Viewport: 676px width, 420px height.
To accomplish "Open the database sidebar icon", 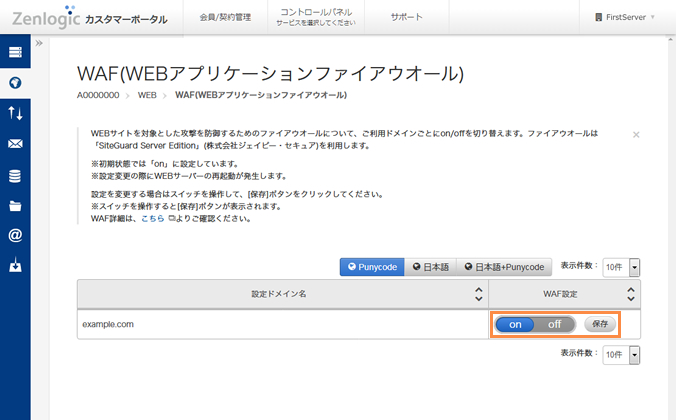I will coord(15,176).
